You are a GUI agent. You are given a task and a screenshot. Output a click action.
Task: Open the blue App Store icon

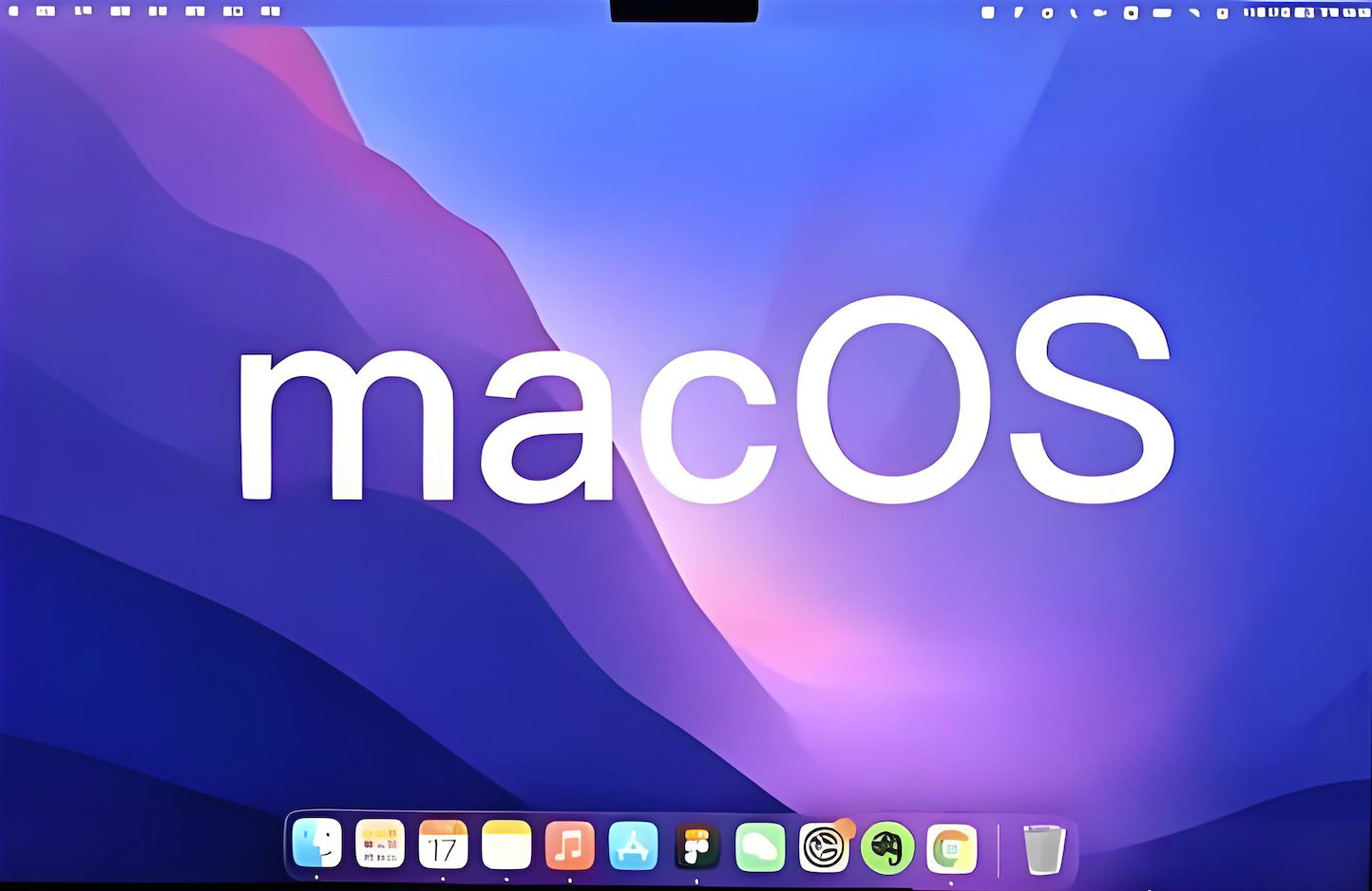pos(633,844)
